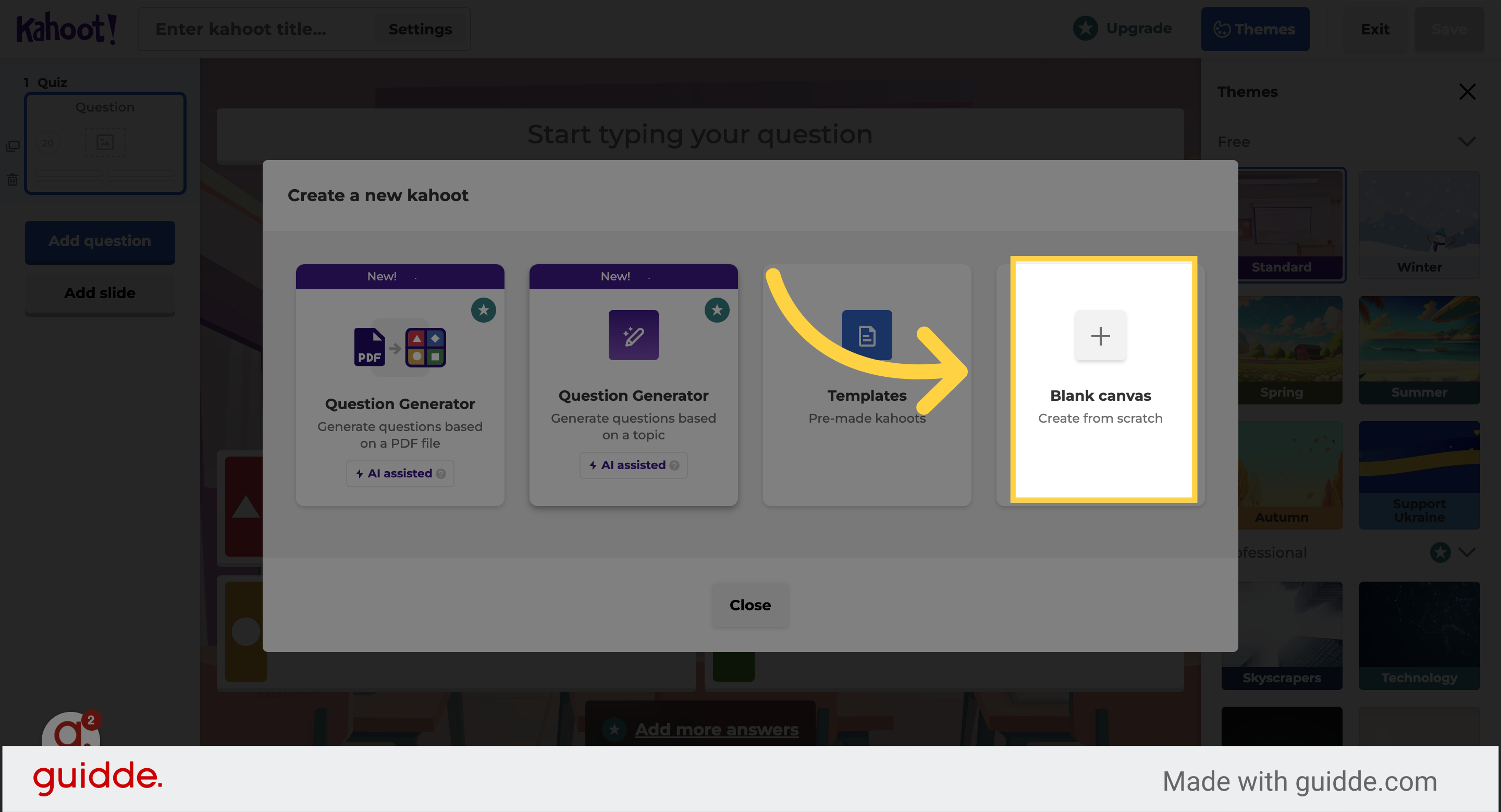Click the premium star badge on PDF Question Generator
This screenshot has height=812, width=1501.
click(x=483, y=311)
